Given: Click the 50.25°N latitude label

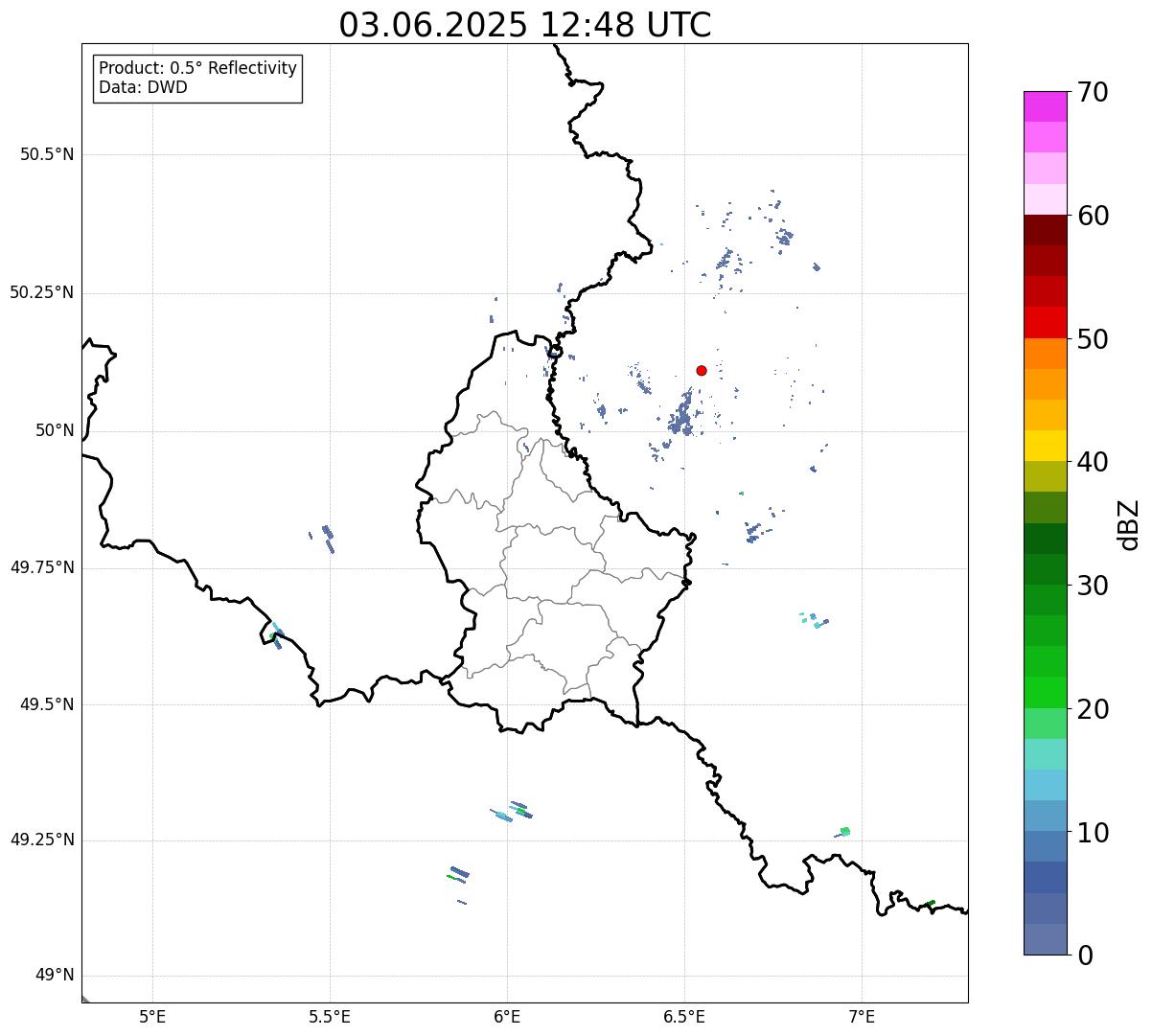Looking at the screenshot, I should coord(41,292).
